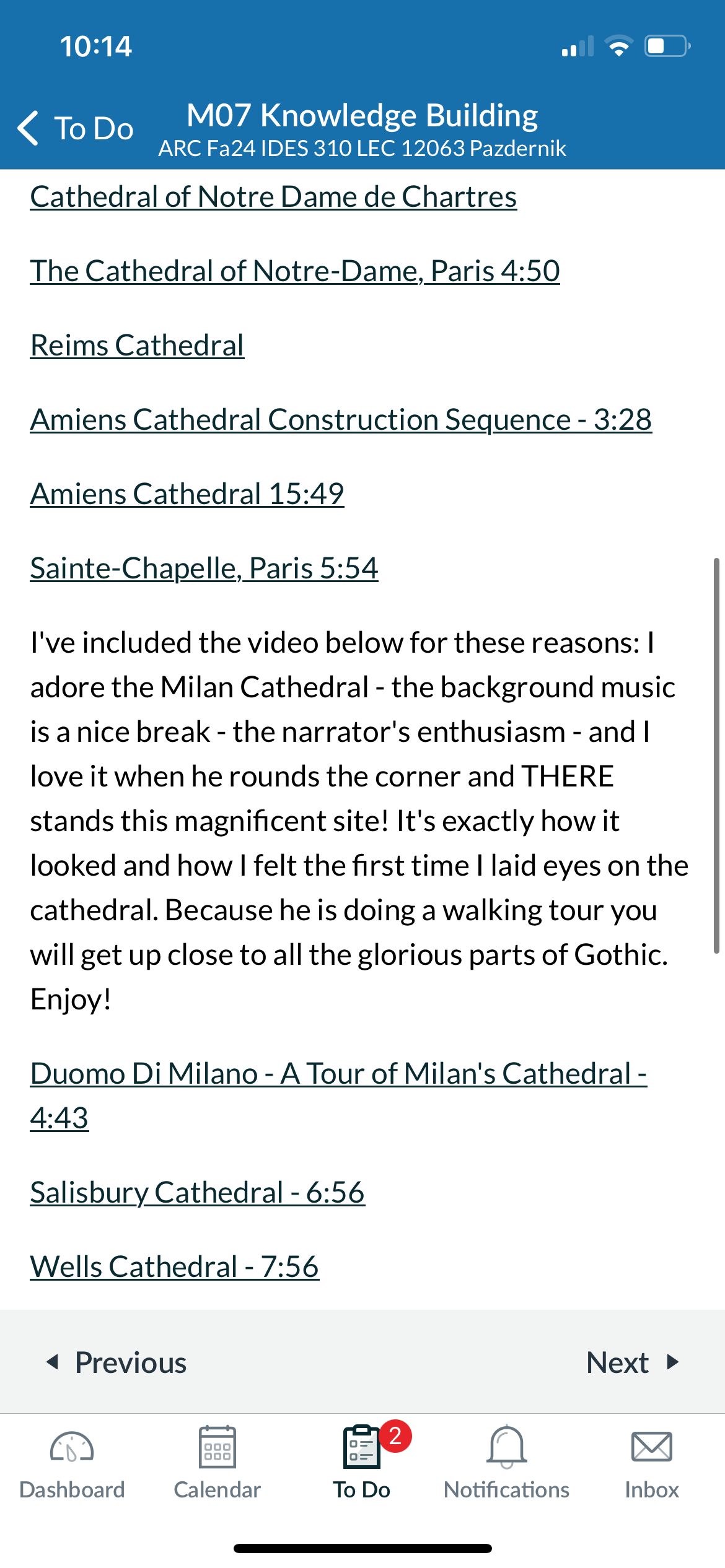Open Duomo Di Milano tour link

coord(339,1095)
